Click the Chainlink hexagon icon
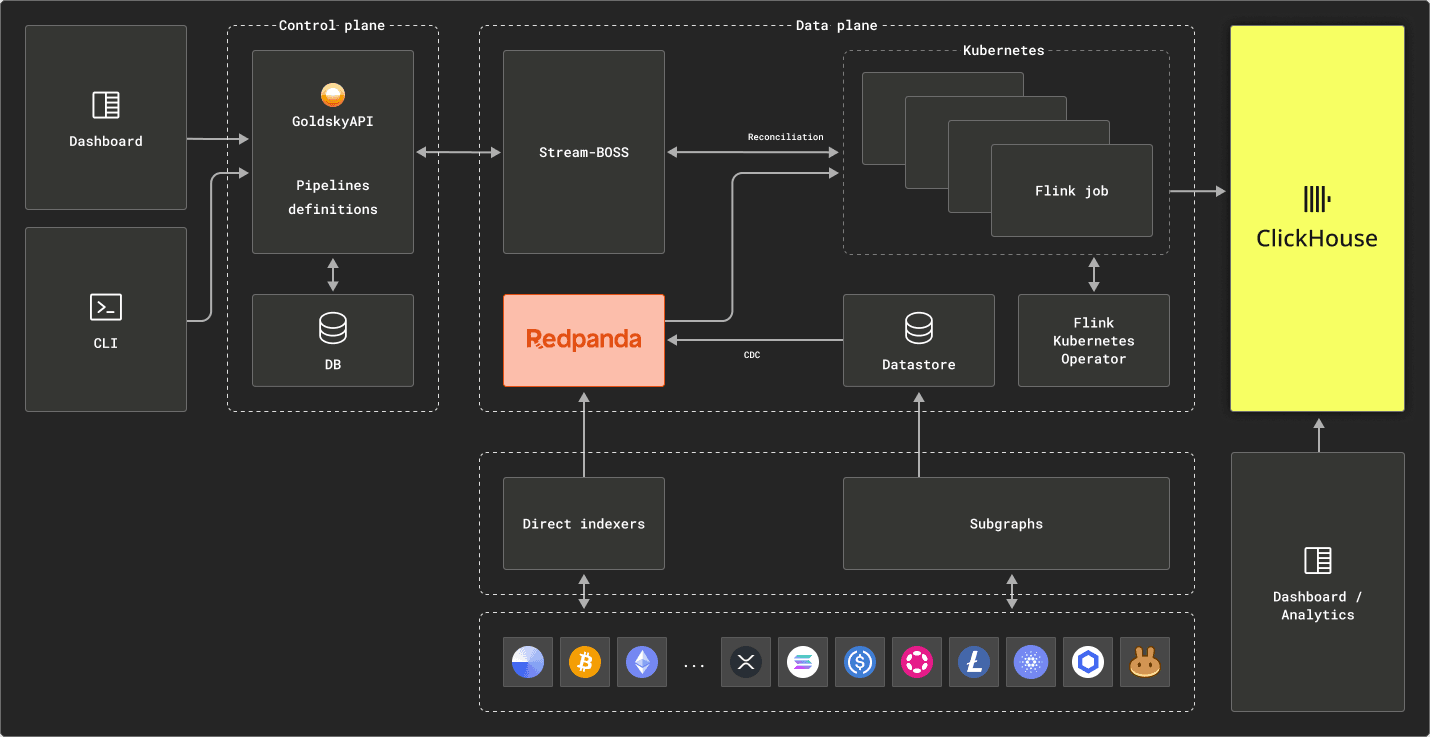Image resolution: width=1430 pixels, height=737 pixels. [x=1087, y=662]
